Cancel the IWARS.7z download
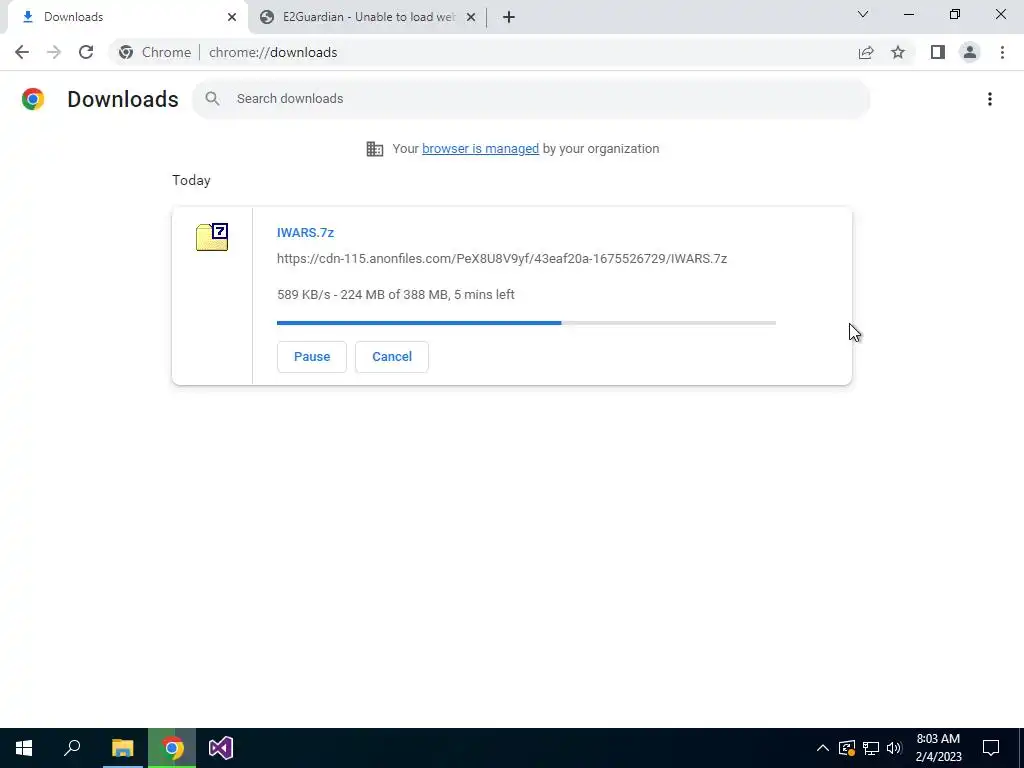The image size is (1024, 768). pos(392,357)
